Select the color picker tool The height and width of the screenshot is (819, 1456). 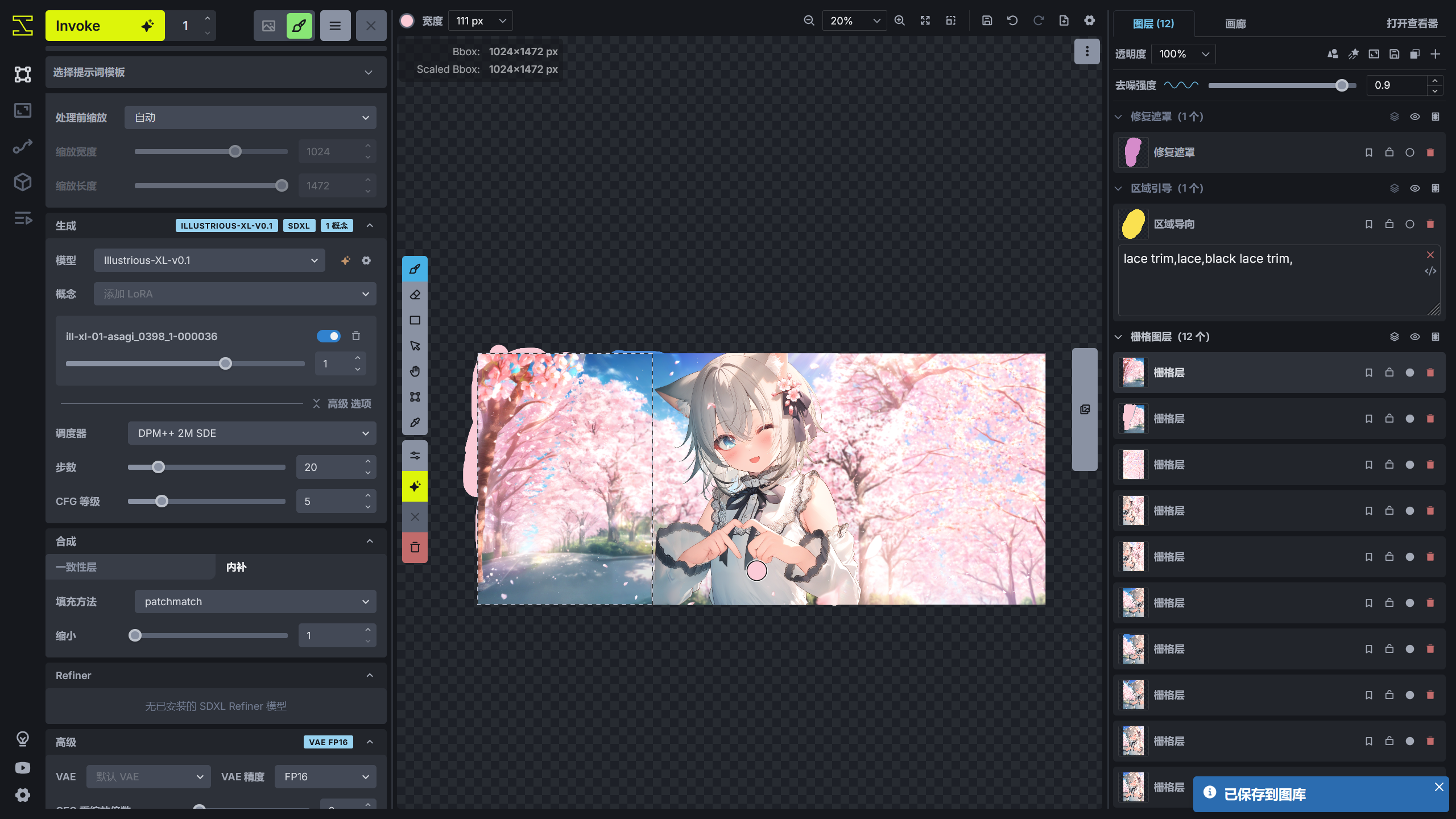coord(415,422)
